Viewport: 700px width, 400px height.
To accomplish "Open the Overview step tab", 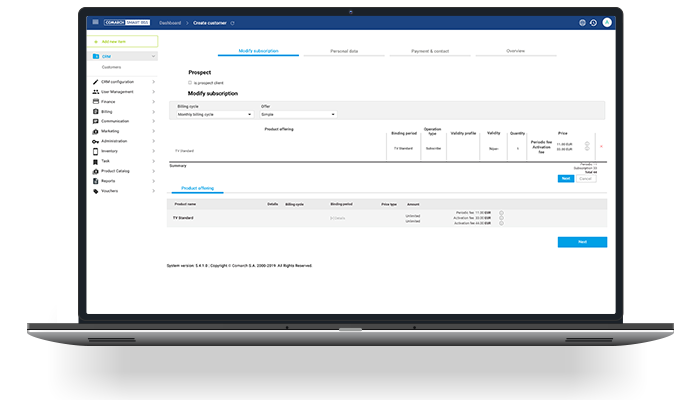I will click(516, 50).
